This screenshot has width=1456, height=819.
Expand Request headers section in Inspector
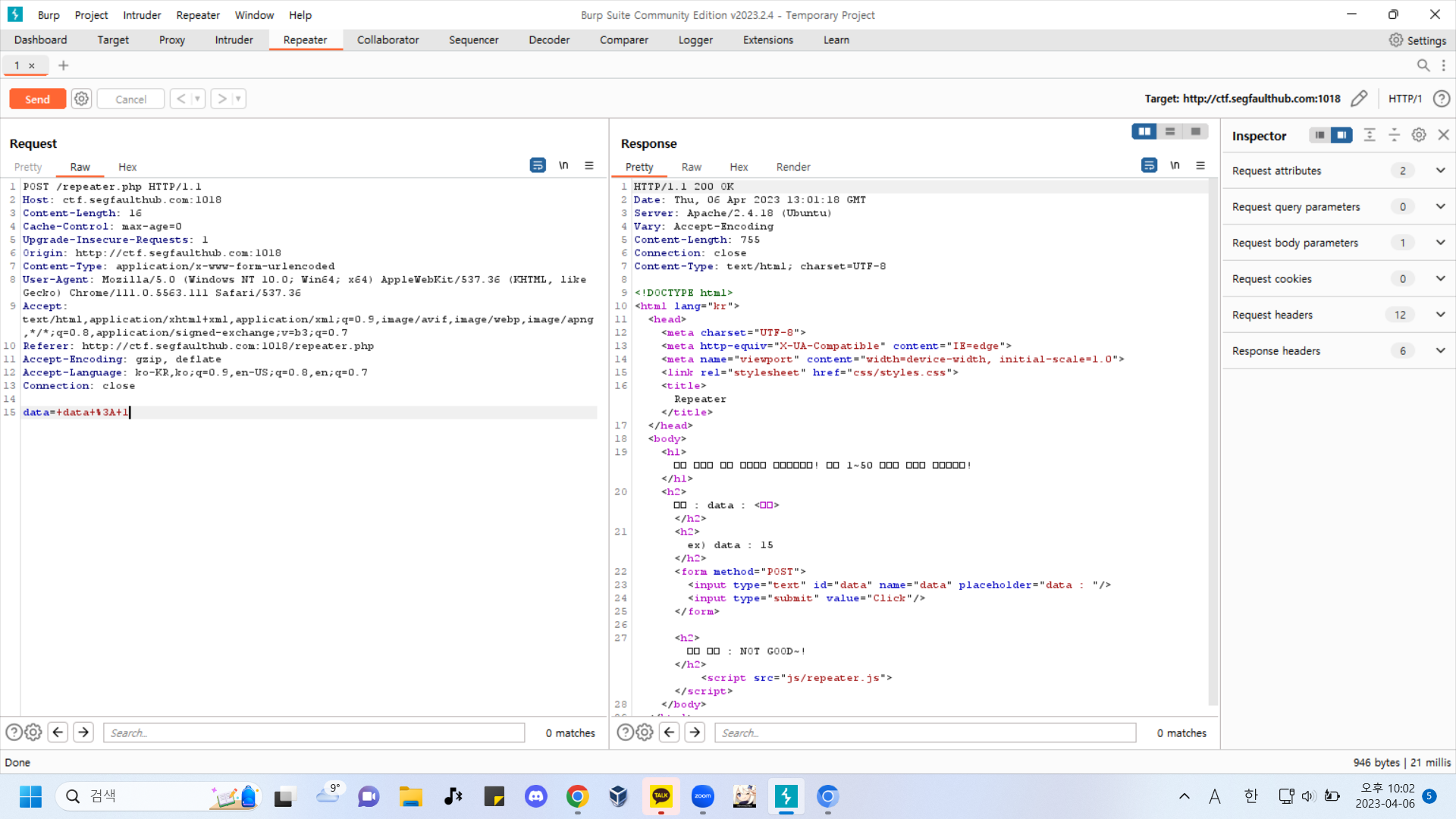point(1440,315)
